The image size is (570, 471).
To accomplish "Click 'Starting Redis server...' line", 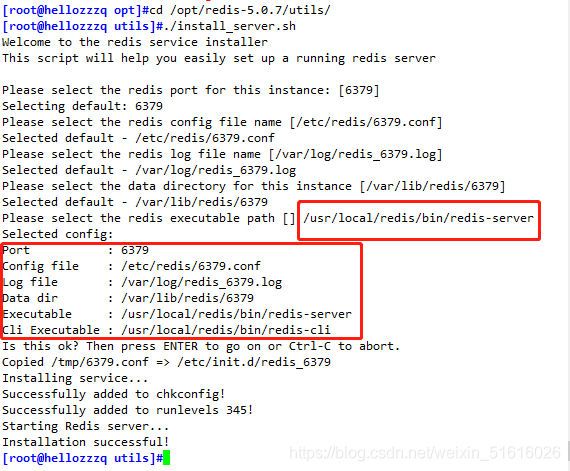I will pos(86,426).
